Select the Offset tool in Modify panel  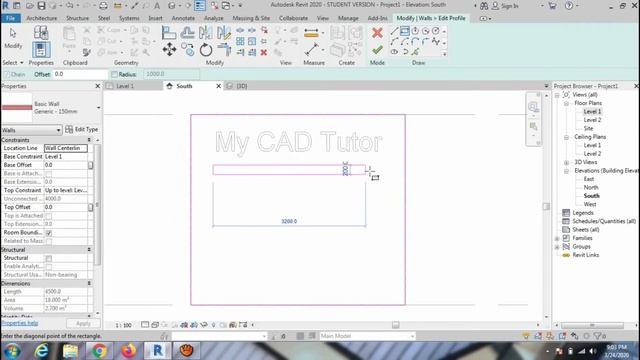point(187,33)
